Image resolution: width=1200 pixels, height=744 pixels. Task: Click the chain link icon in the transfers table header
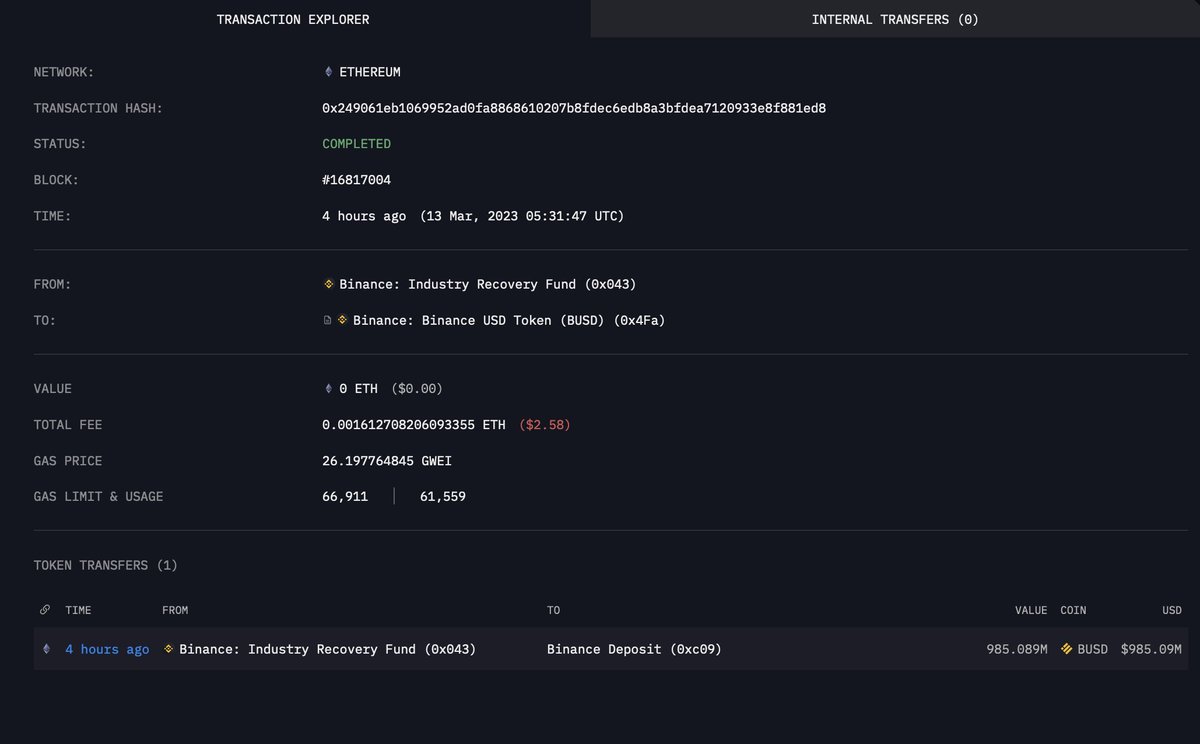click(x=44, y=609)
